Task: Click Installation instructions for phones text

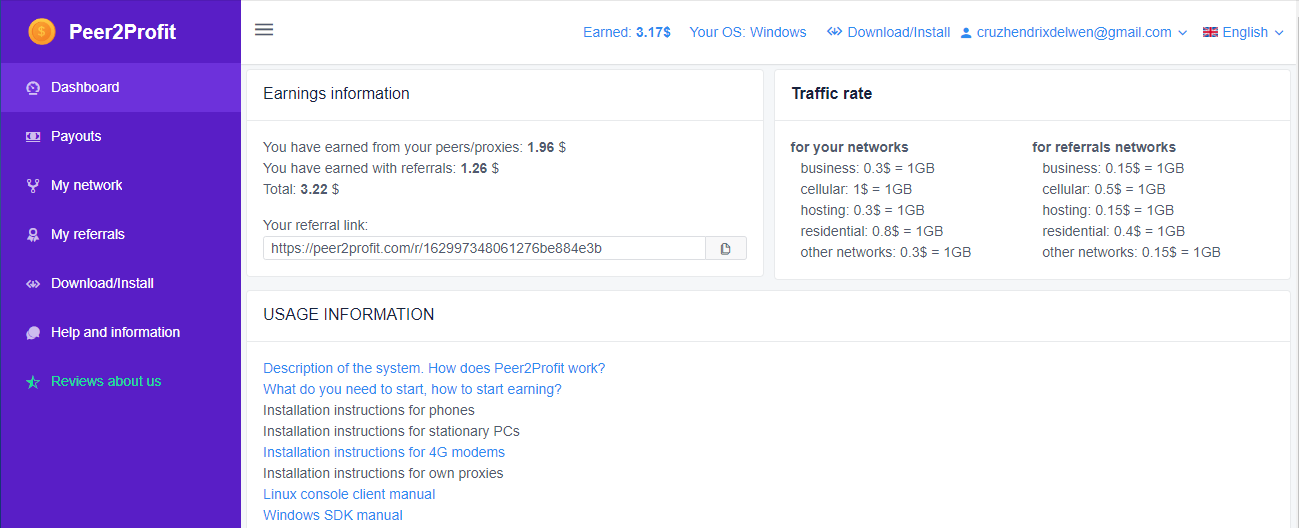Action: pyautogui.click(x=369, y=410)
